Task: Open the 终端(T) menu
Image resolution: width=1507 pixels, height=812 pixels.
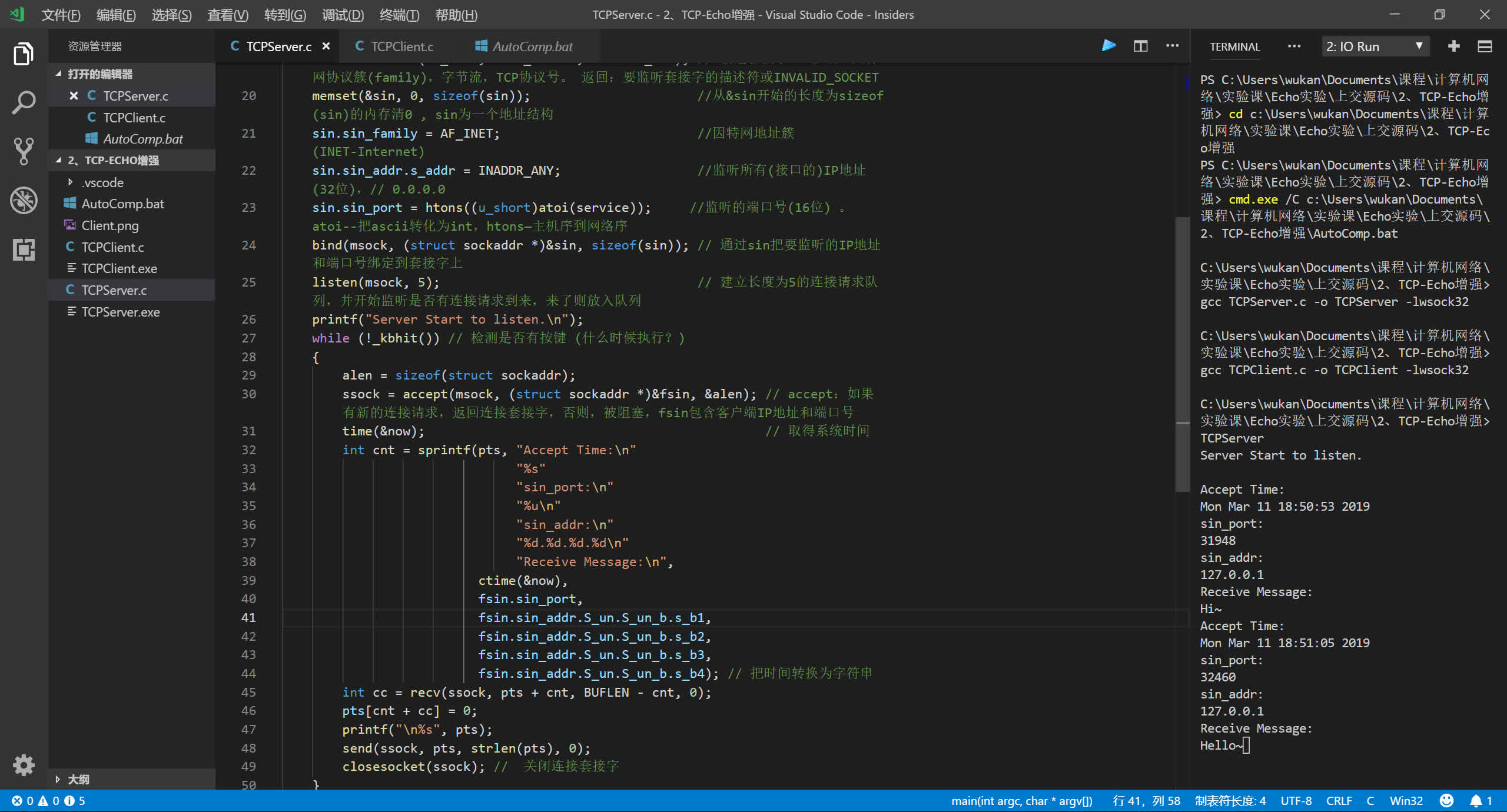Action: pos(399,15)
